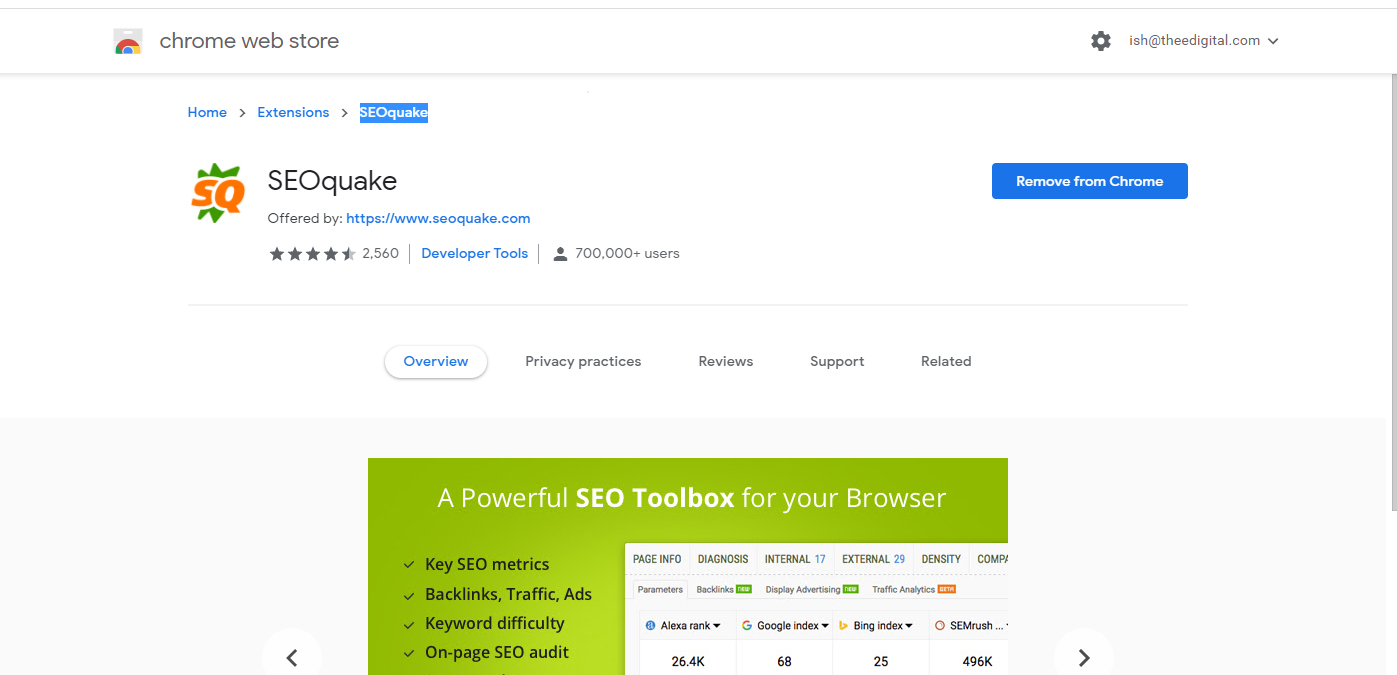This screenshot has width=1397, height=675.
Task: Go to previous screenshot with left arrow
Action: 292,658
